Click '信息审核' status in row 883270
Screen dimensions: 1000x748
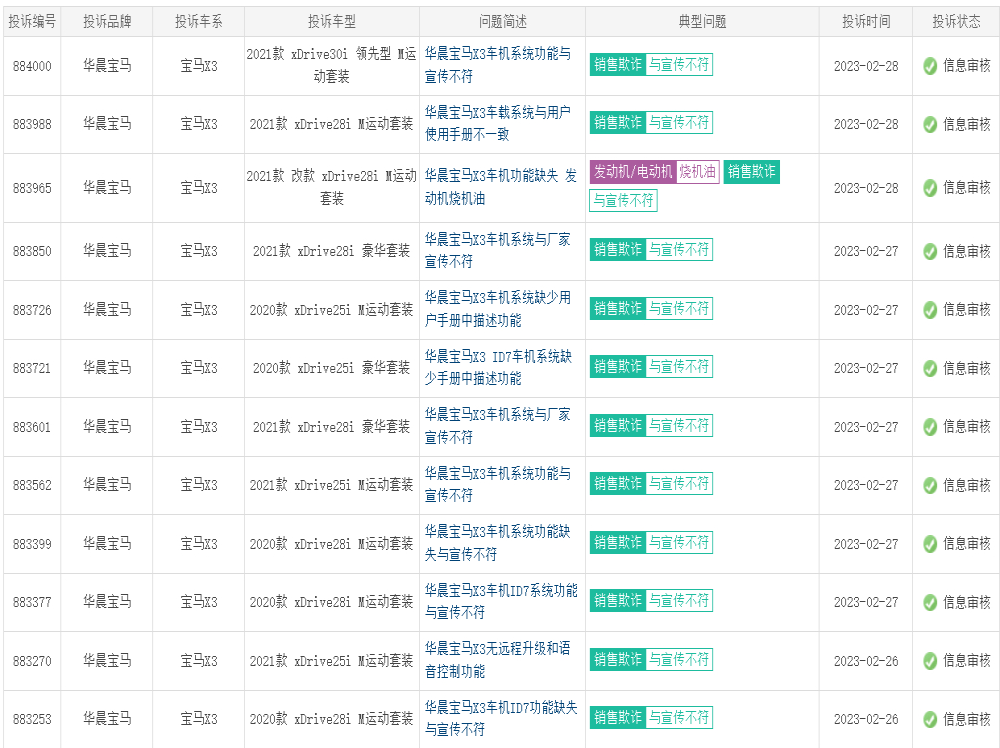pos(967,661)
